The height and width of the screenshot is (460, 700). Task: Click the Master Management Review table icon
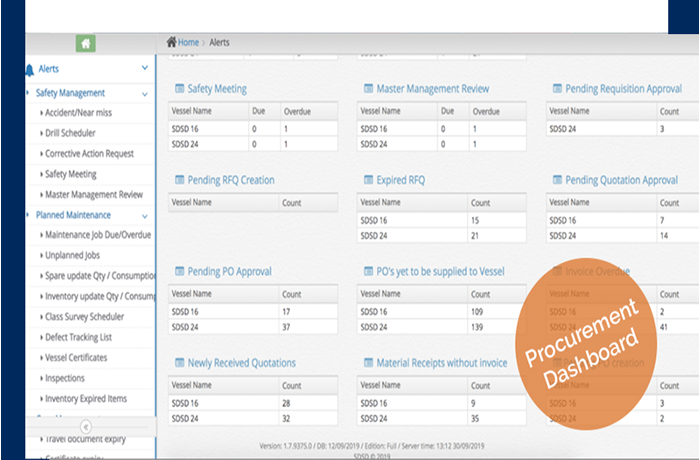(x=368, y=88)
